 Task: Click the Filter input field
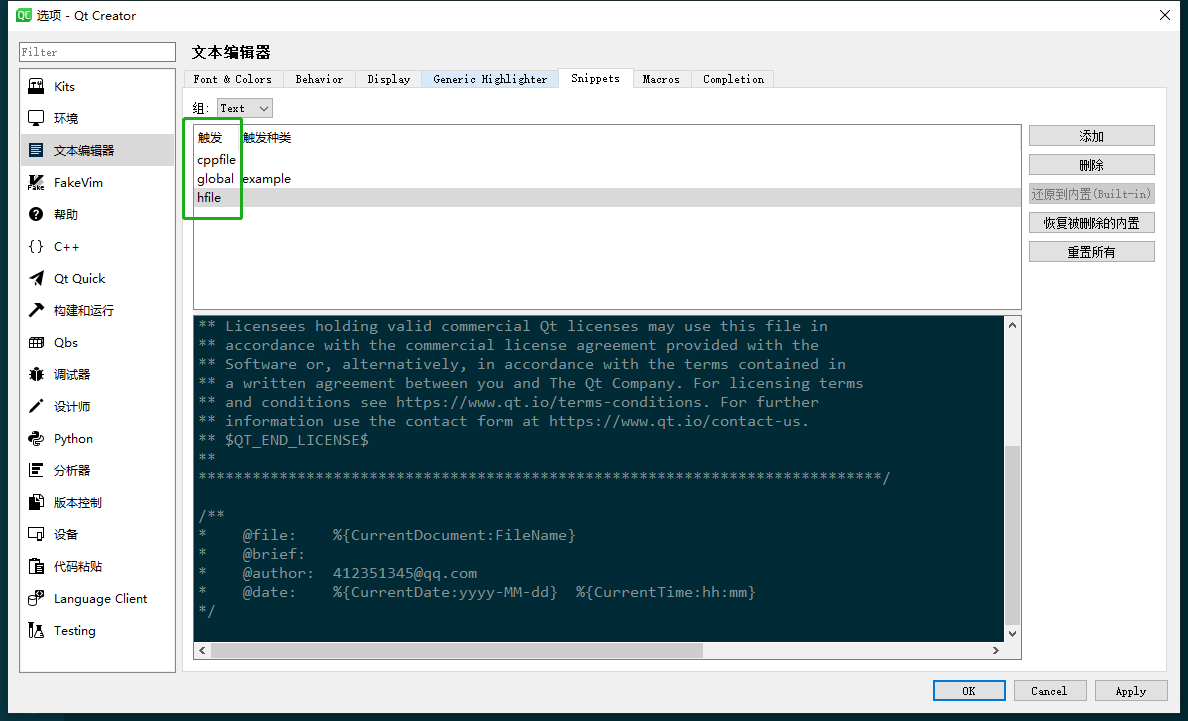(97, 52)
